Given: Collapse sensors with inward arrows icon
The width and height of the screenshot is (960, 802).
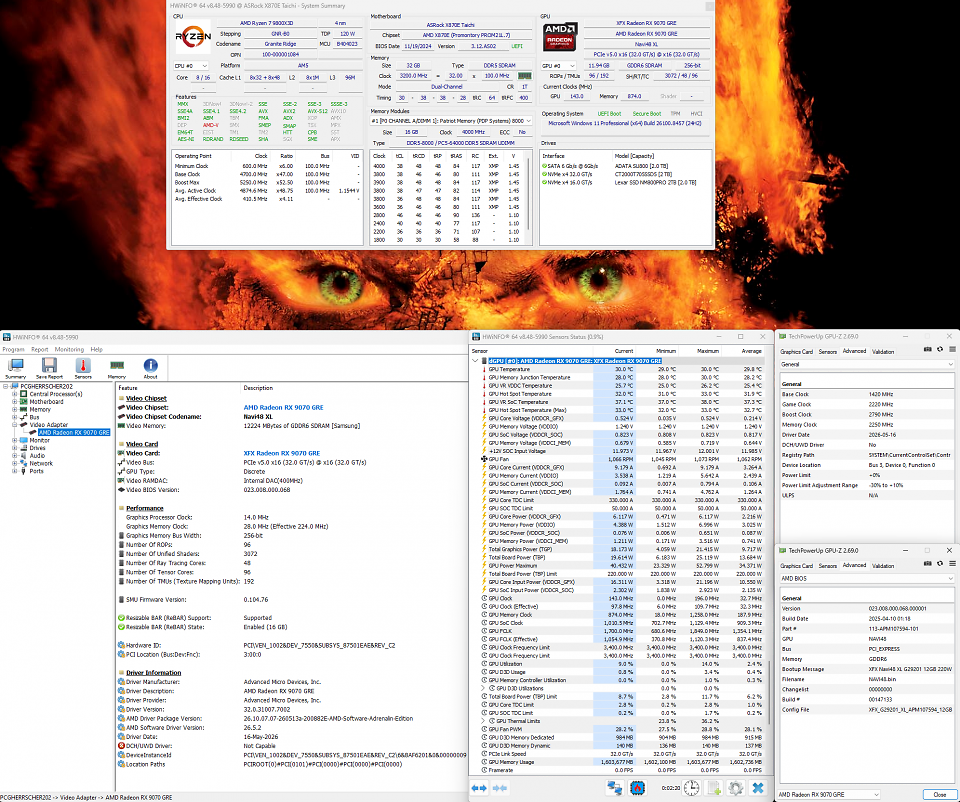Looking at the screenshot, I should tap(499, 788).
